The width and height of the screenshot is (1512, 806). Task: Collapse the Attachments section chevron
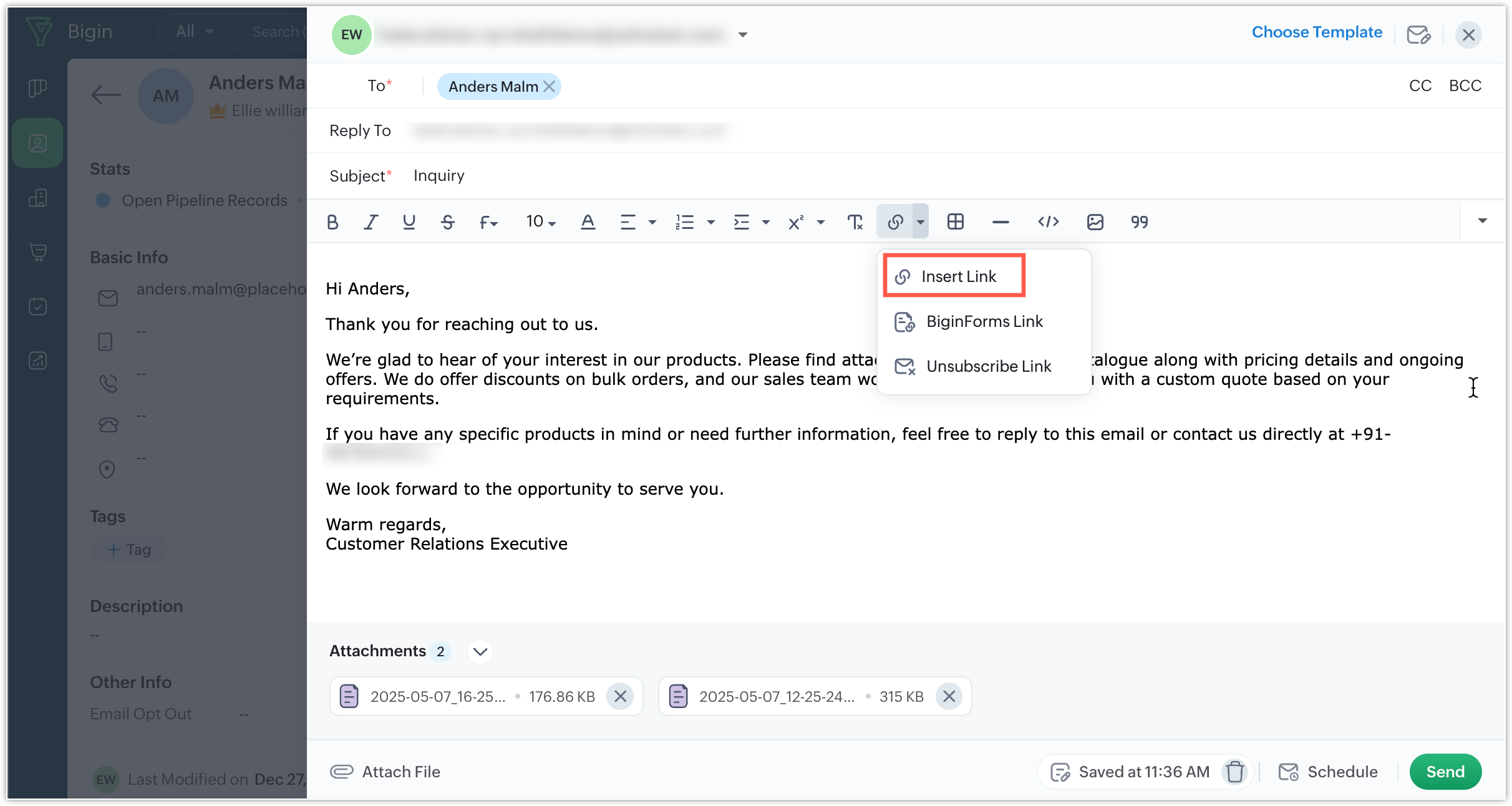480,652
